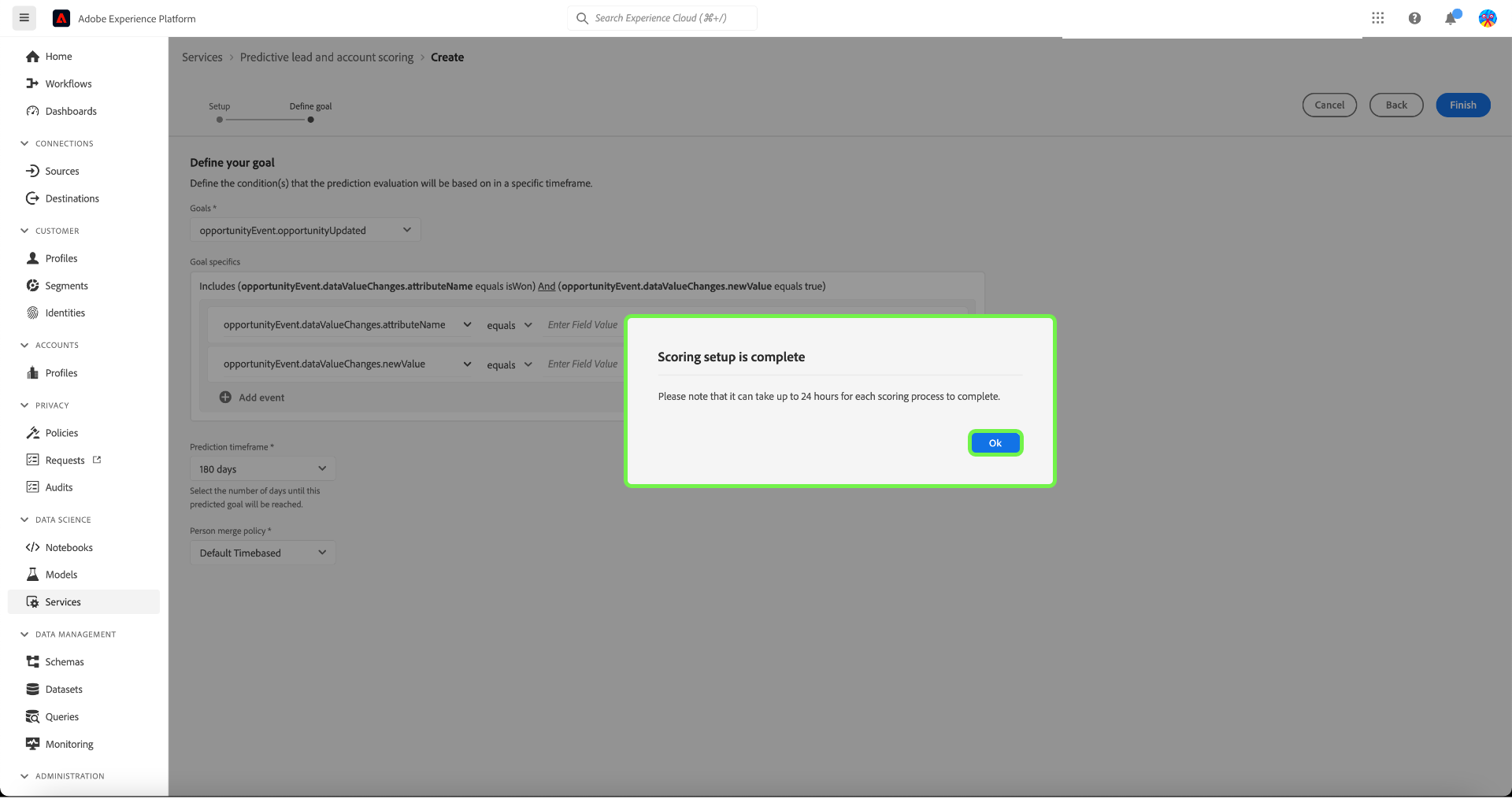Click the attributeName Enter Field Value input
Image resolution: width=1512 pixels, height=799 pixels.
click(584, 325)
